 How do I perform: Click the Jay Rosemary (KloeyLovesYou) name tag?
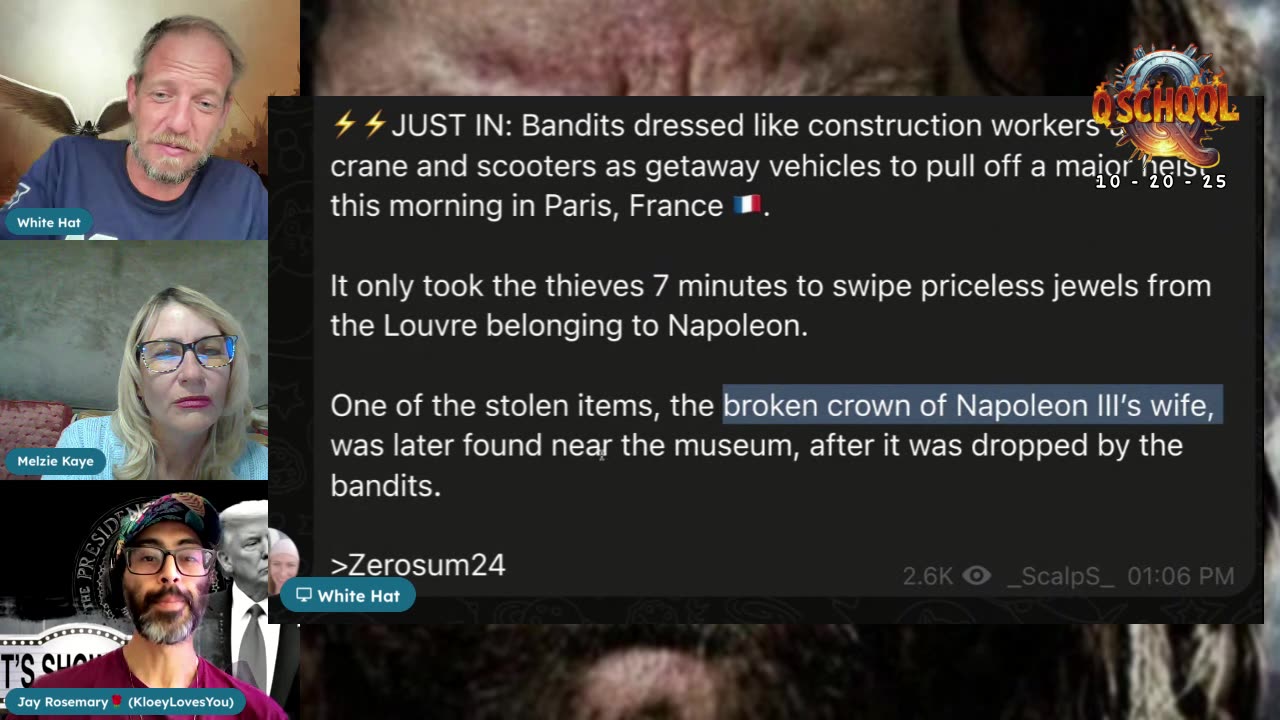[x=125, y=702]
